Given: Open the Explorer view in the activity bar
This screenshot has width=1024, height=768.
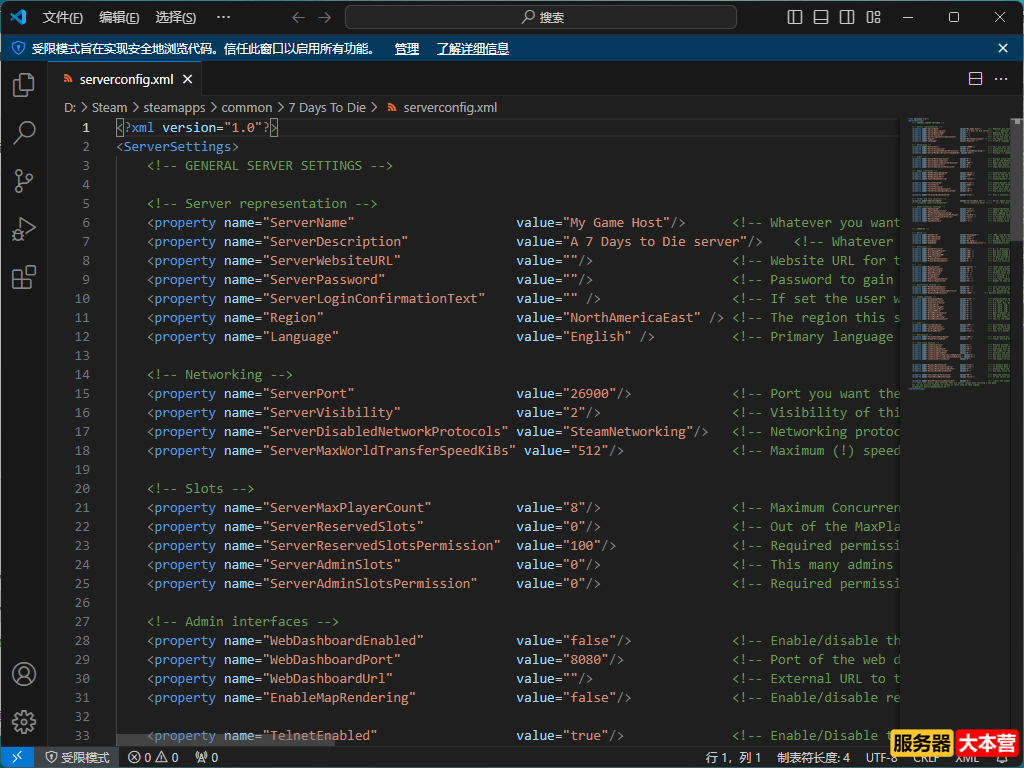Looking at the screenshot, I should click(24, 85).
